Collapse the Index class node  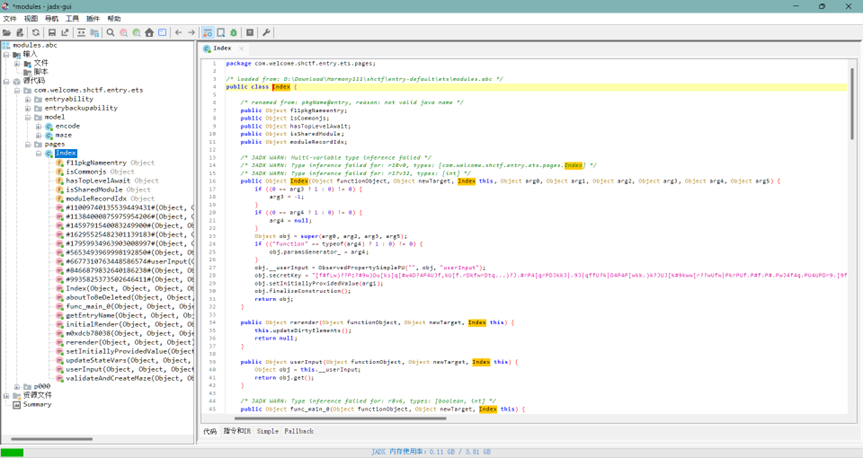point(39,153)
